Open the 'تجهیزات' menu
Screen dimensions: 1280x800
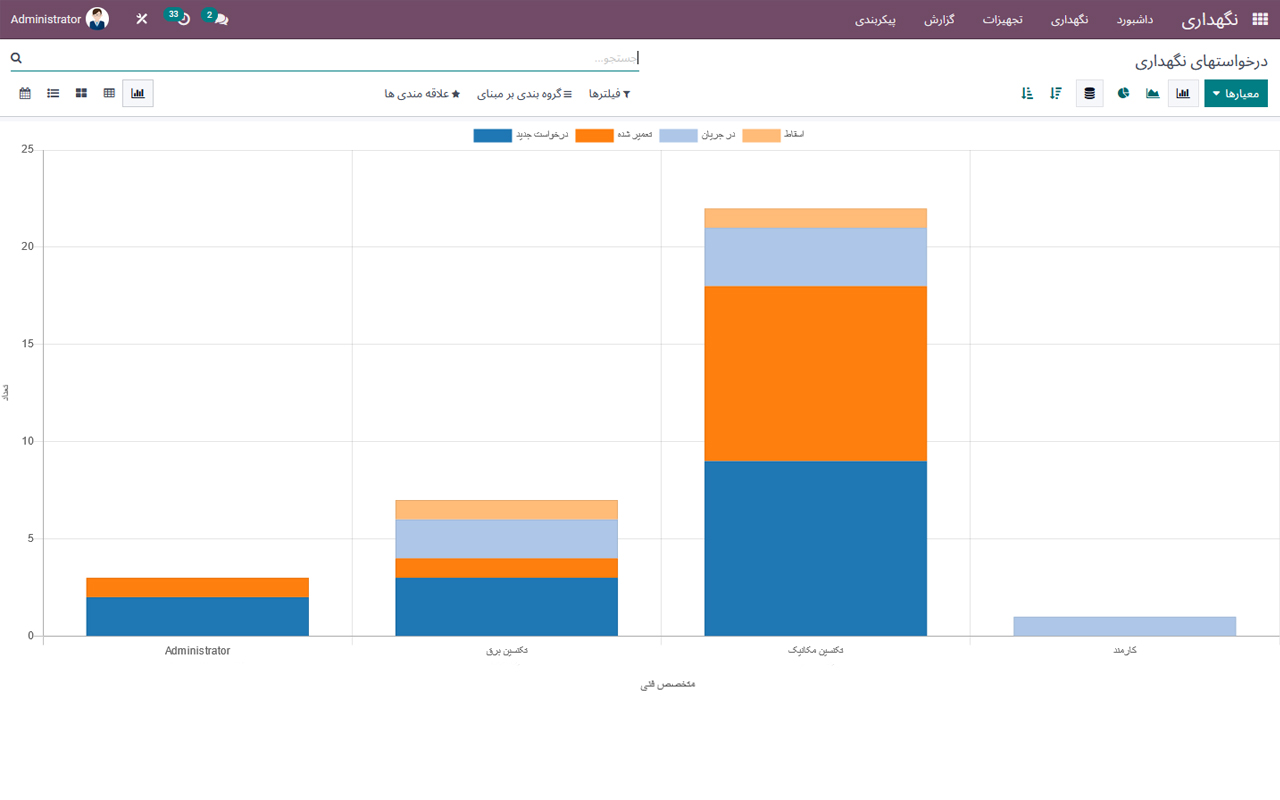click(1002, 19)
